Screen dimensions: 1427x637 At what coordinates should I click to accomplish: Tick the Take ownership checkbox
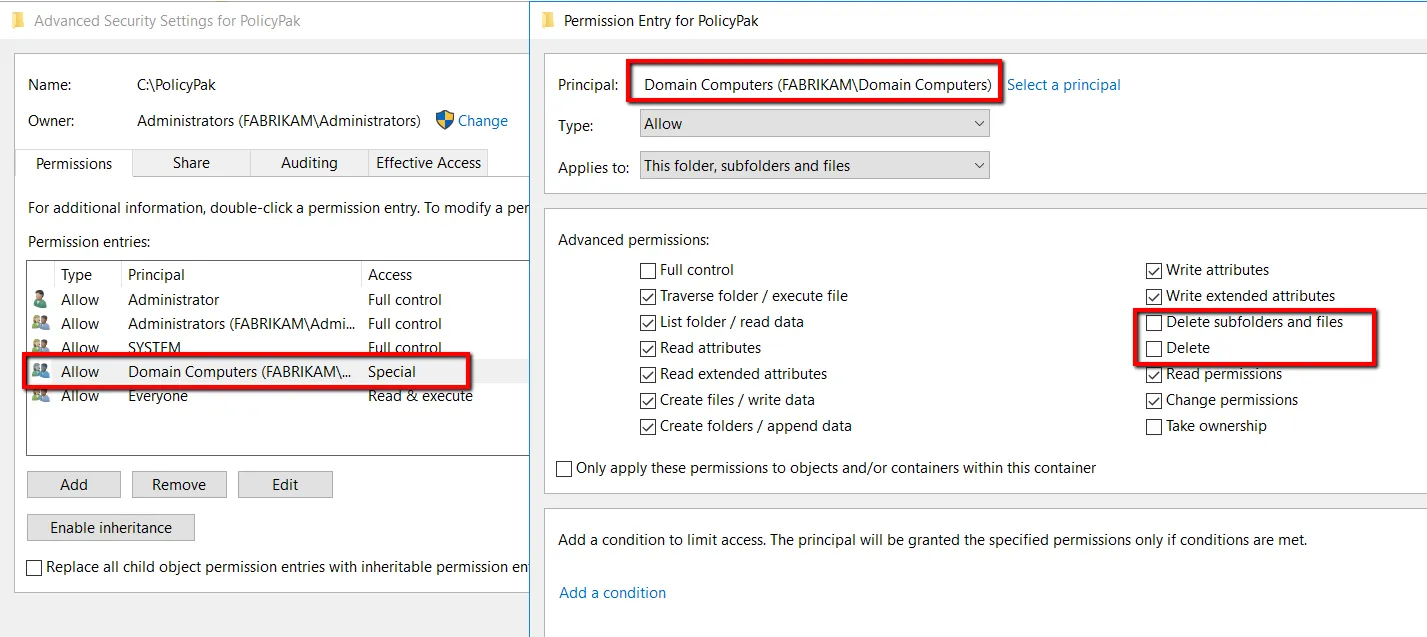coord(1154,427)
